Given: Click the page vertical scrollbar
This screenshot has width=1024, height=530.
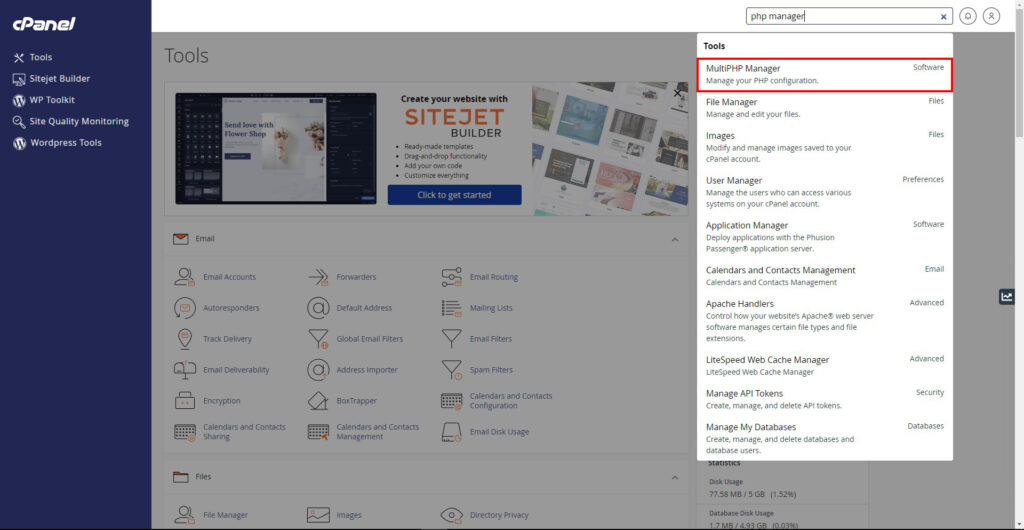Looking at the screenshot, I should point(1019,264).
